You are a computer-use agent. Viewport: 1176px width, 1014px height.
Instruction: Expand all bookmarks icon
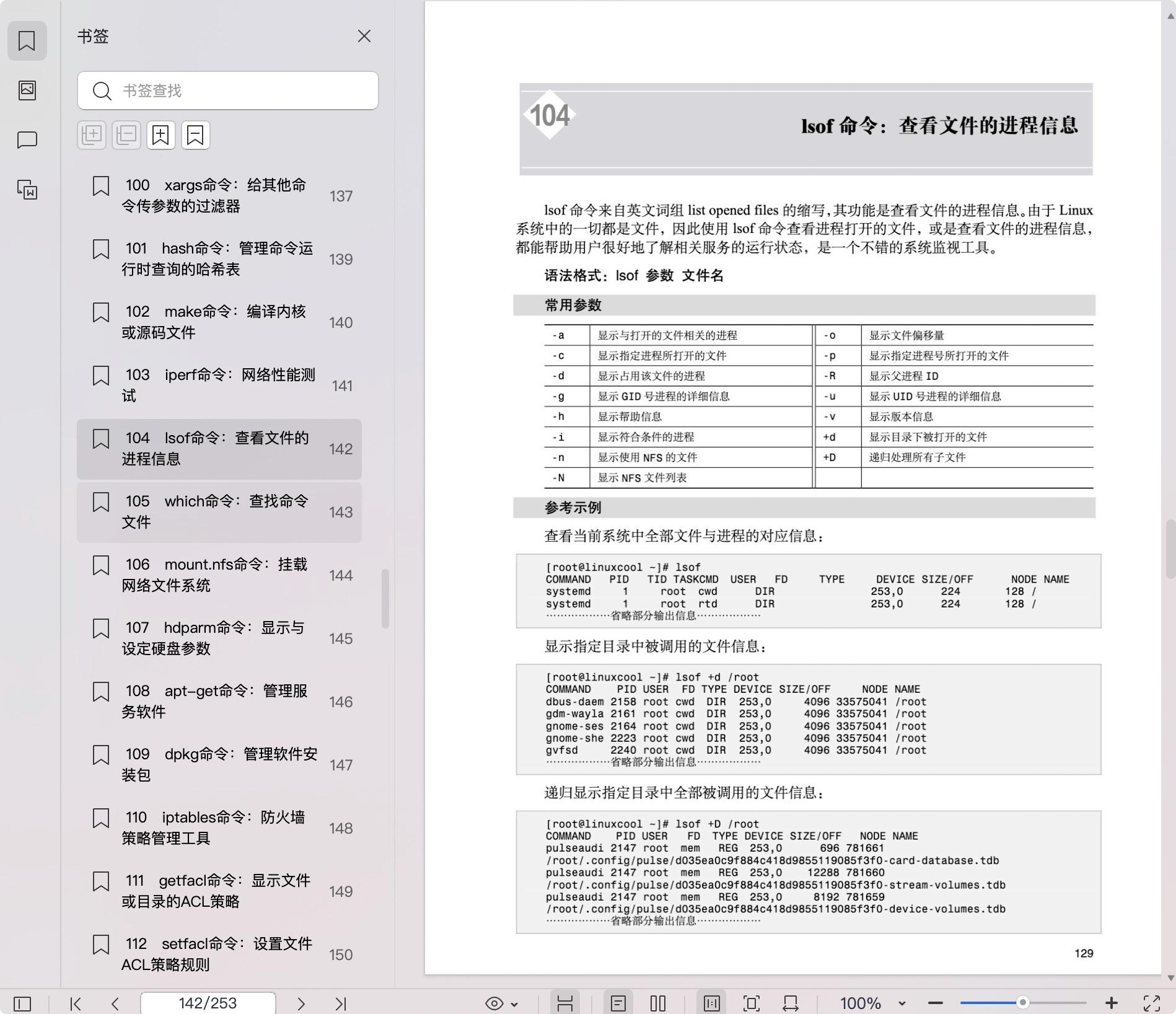coord(92,134)
